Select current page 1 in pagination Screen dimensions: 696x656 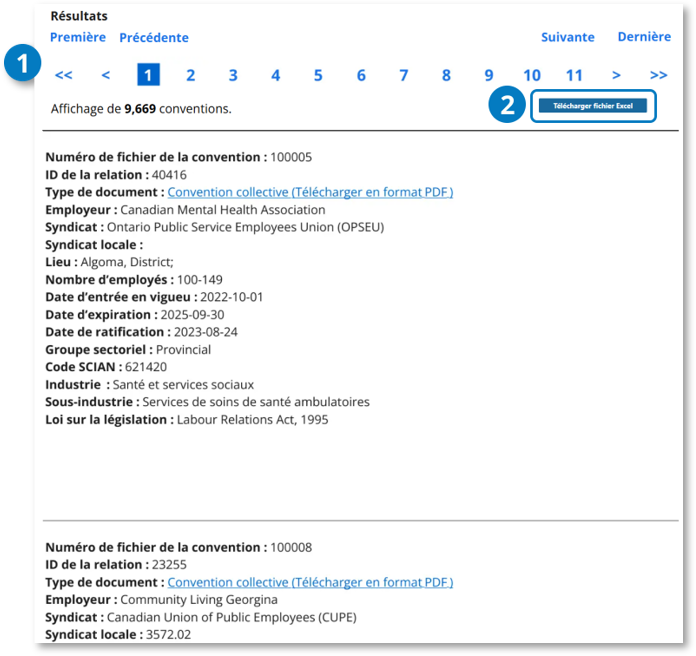[148, 75]
